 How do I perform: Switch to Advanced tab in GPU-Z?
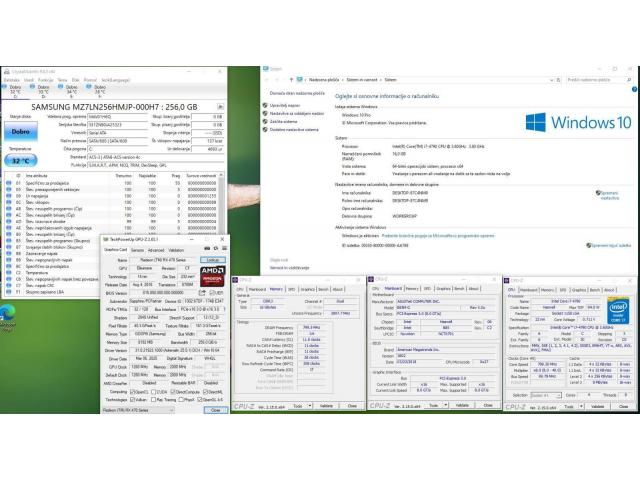coord(156,250)
